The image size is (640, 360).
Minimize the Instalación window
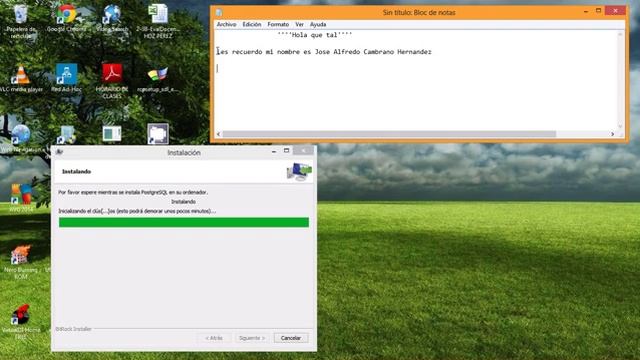click(x=274, y=151)
